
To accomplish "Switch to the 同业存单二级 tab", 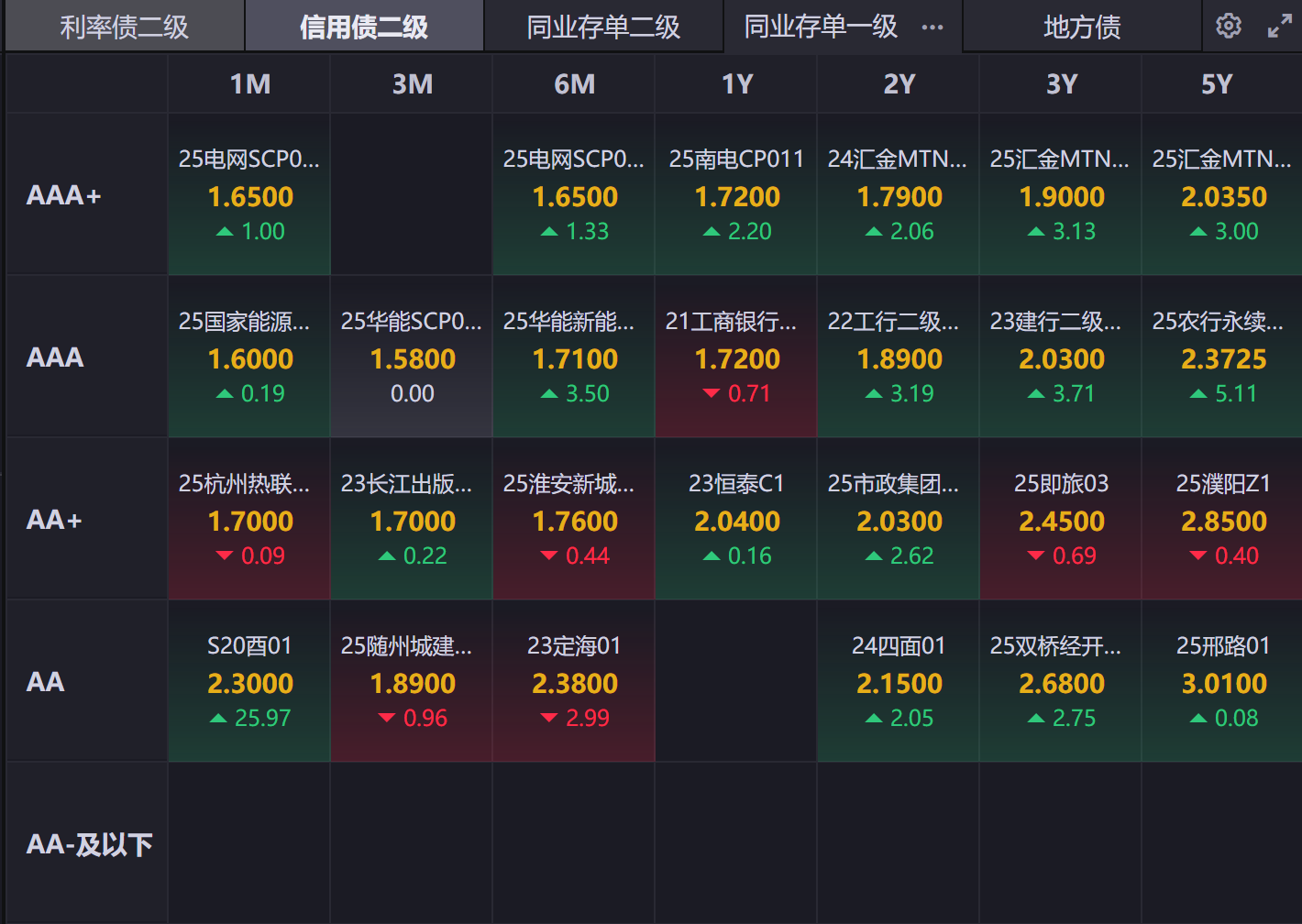I will [x=603, y=27].
